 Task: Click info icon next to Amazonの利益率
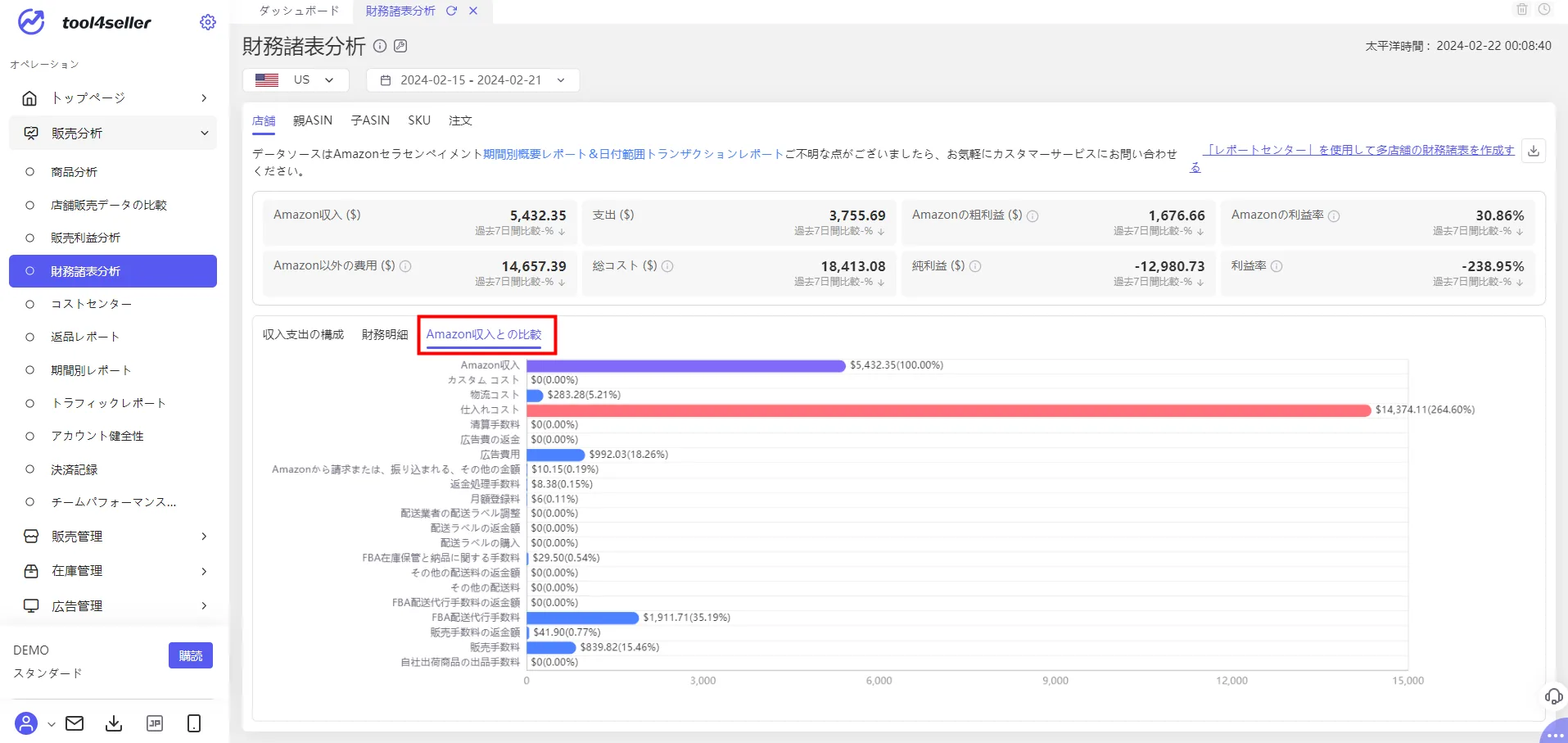pyautogui.click(x=1334, y=216)
